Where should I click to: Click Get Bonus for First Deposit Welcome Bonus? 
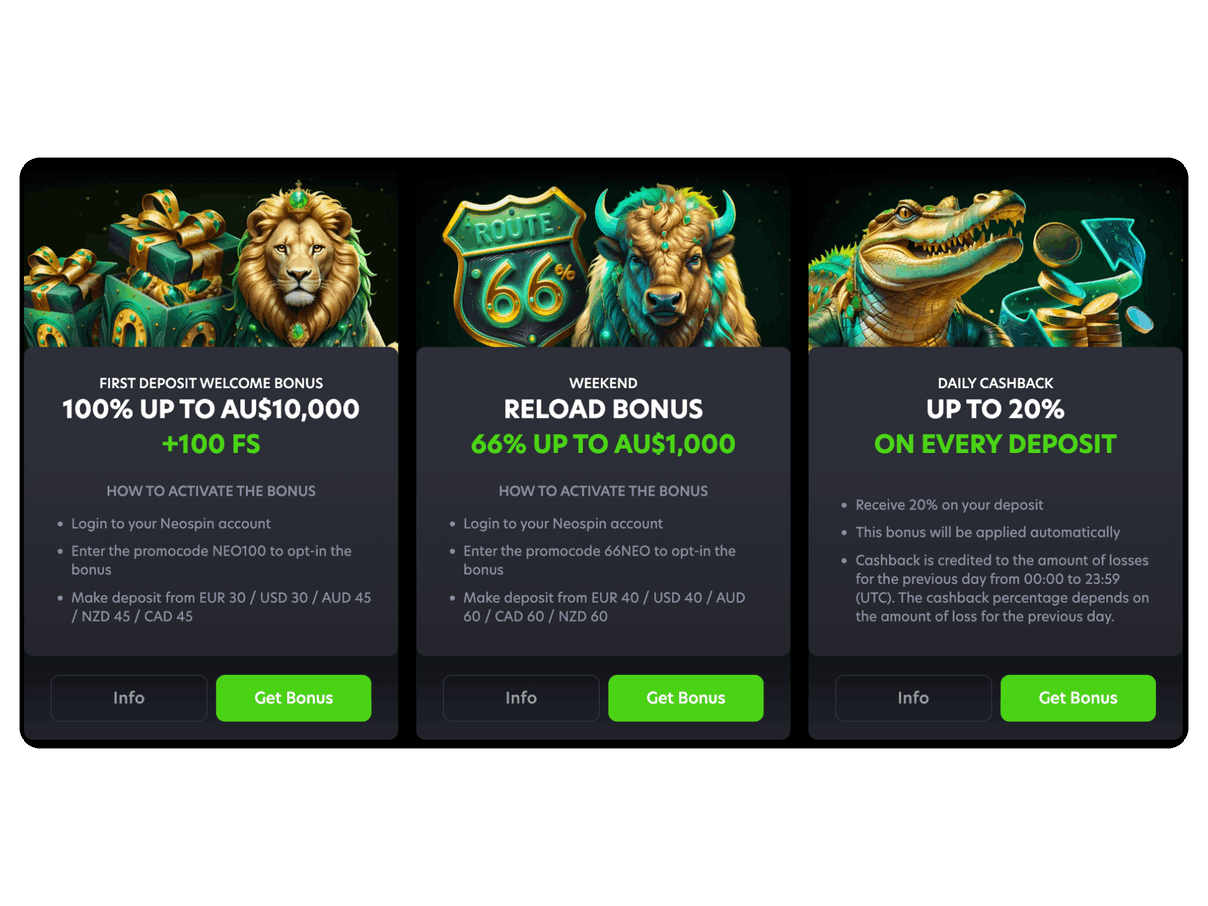coord(293,698)
